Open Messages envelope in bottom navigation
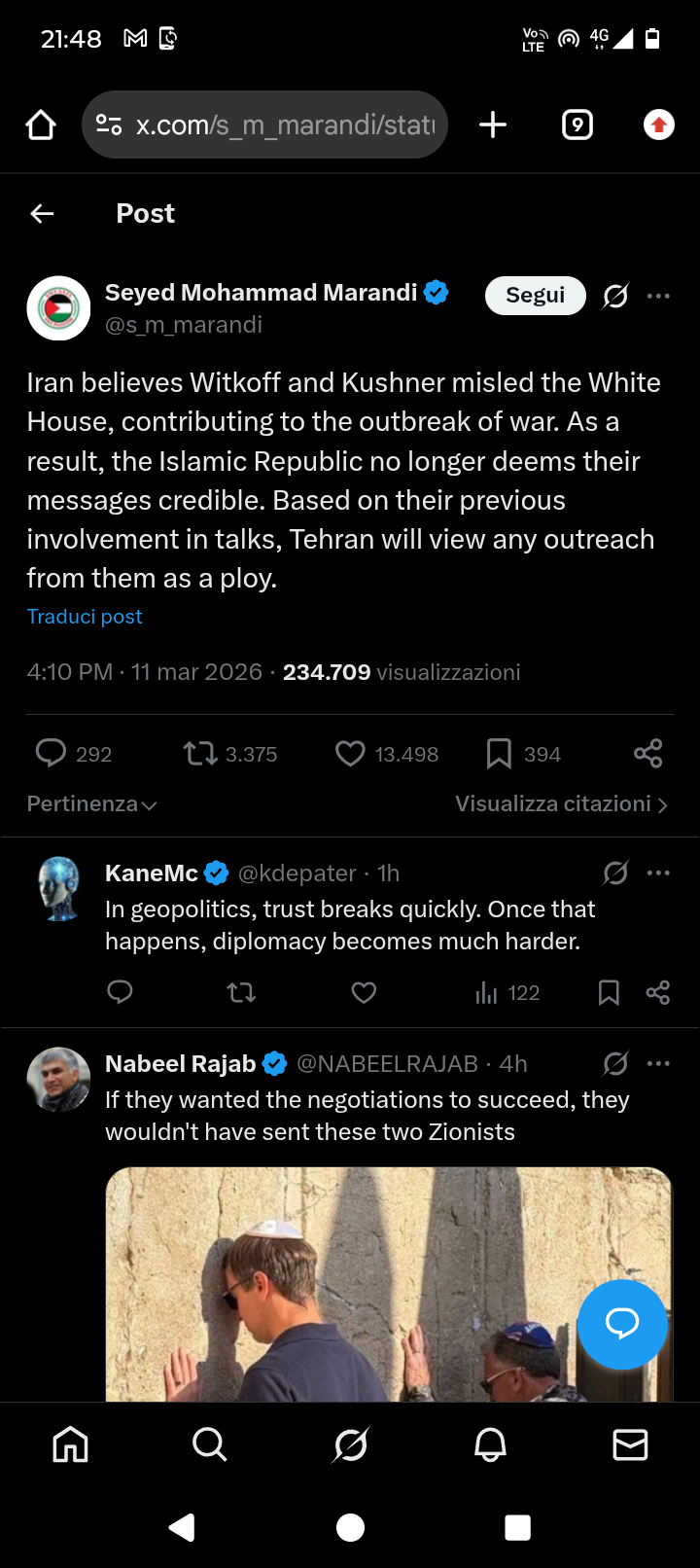The height and width of the screenshot is (1568, 700). (630, 1445)
